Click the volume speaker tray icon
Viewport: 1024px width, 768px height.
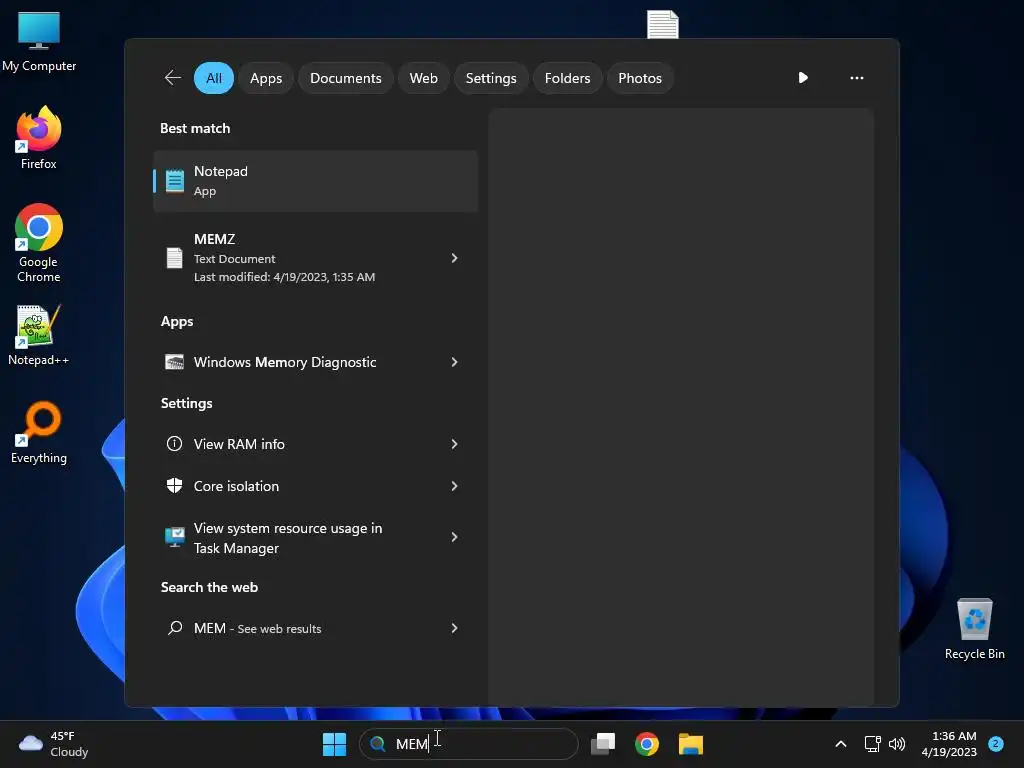click(x=897, y=744)
